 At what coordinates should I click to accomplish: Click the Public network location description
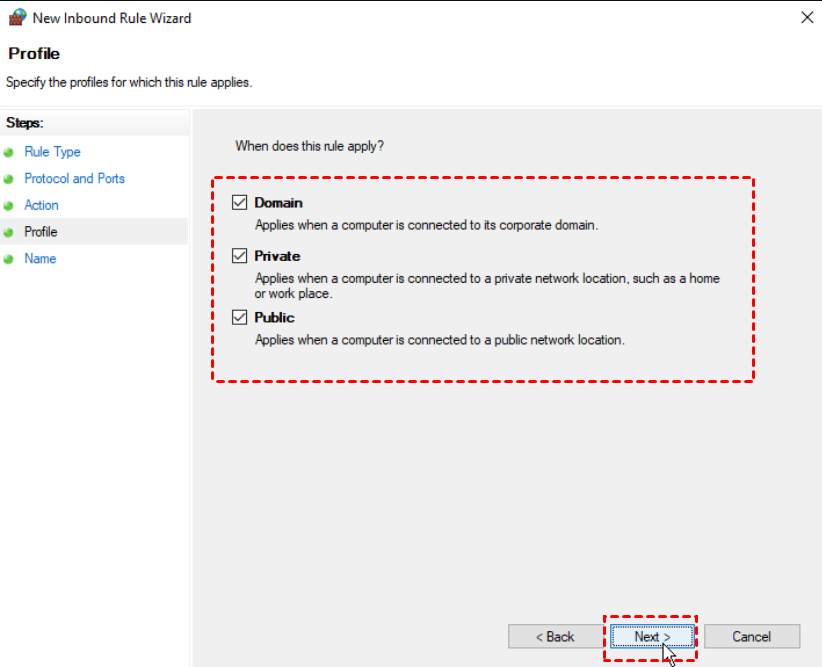pyautogui.click(x=440, y=340)
